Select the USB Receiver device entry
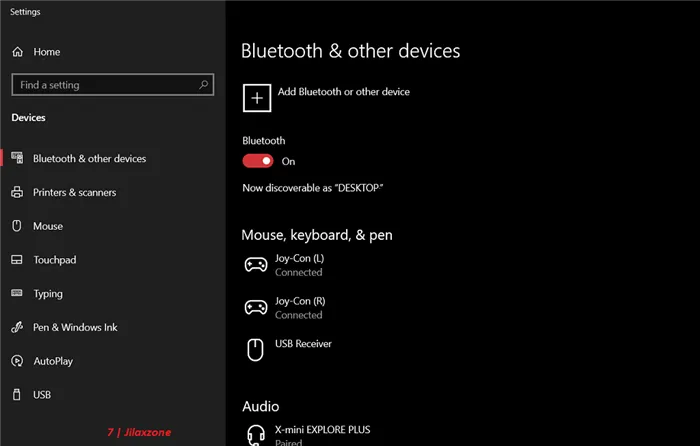This screenshot has height=446, width=700. (288, 350)
